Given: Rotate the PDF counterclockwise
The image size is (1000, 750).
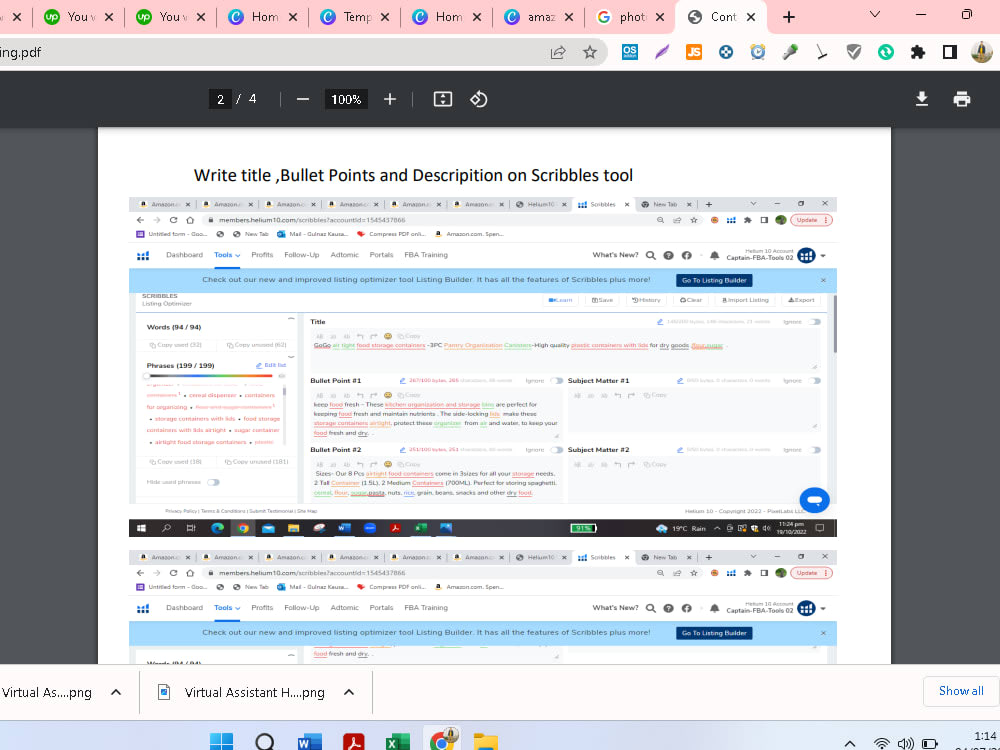Looking at the screenshot, I should tap(478, 99).
